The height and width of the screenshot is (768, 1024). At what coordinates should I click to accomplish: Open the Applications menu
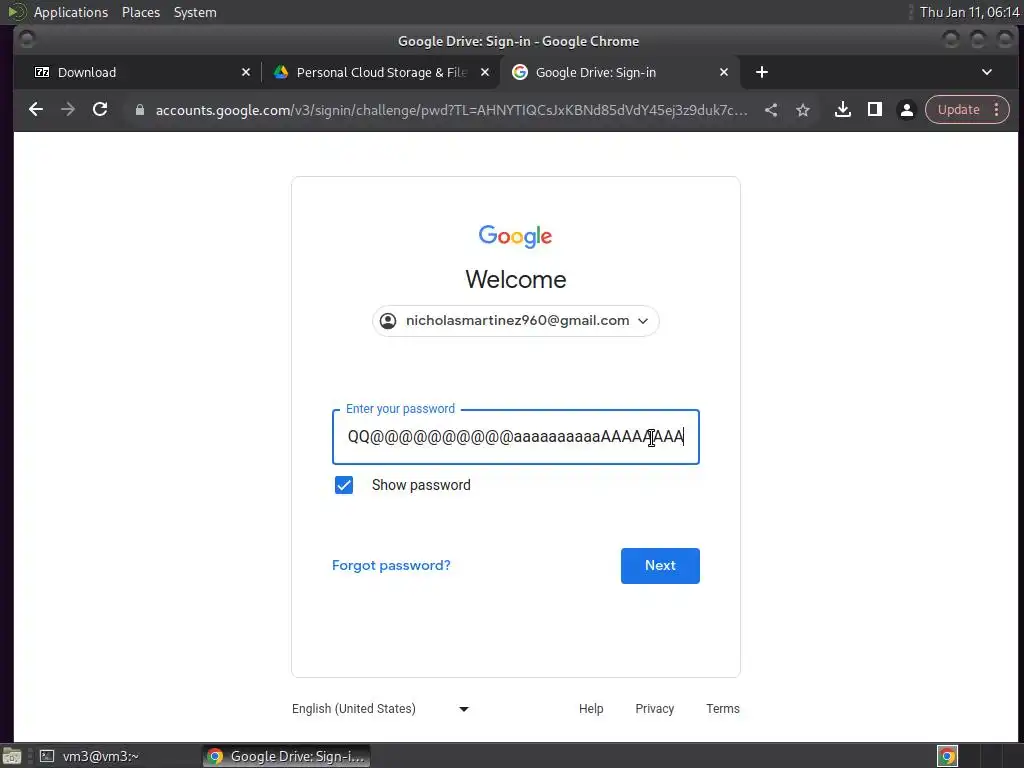pyautogui.click(x=71, y=12)
